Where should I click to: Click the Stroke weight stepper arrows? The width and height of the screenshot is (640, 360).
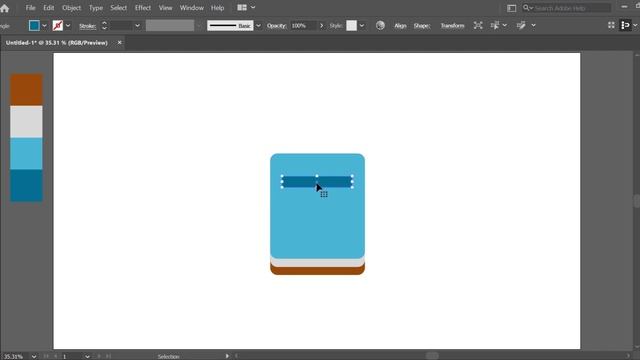pos(104,26)
